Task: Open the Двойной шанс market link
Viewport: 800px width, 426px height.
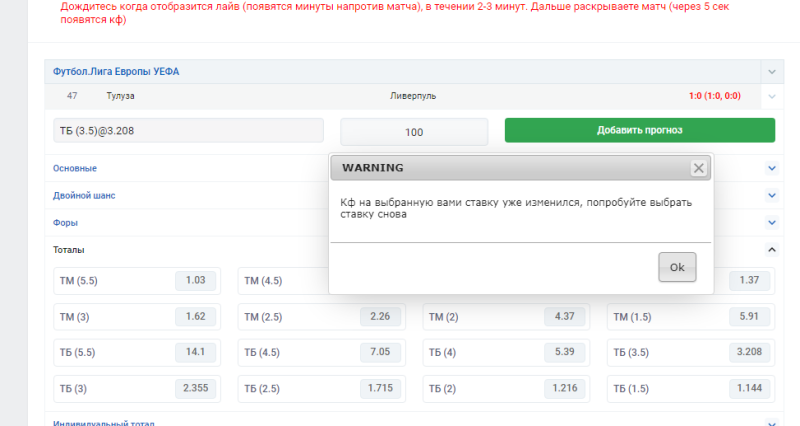Action: click(x=84, y=195)
